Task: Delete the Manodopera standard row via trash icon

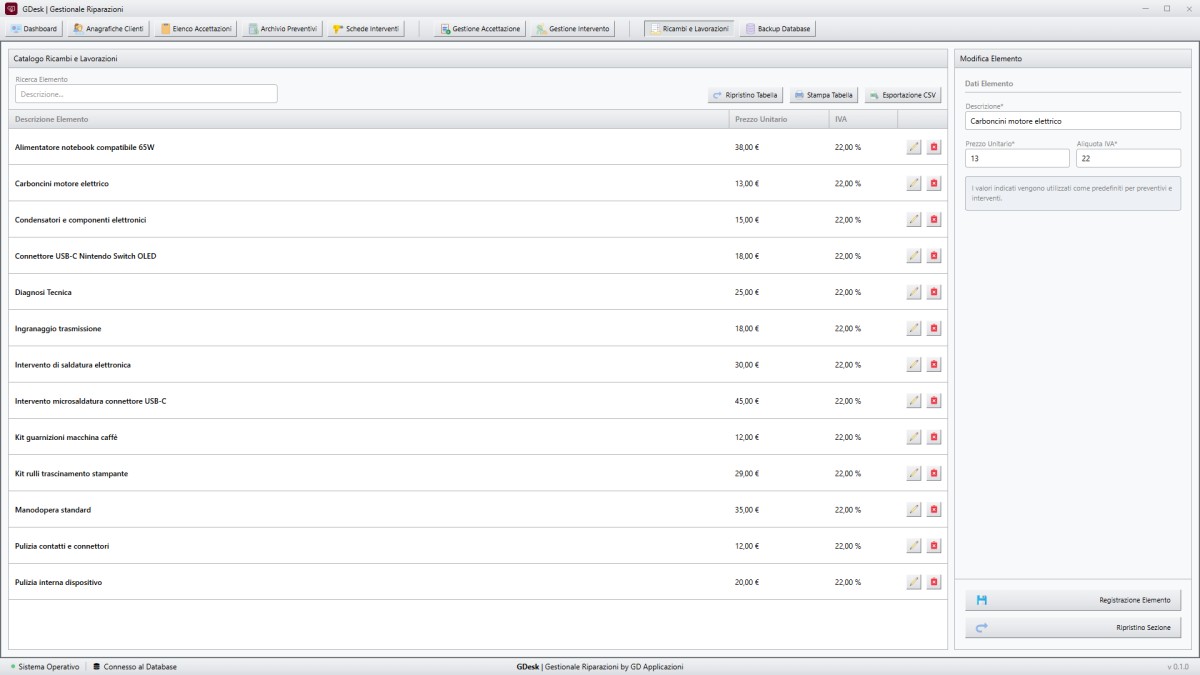Action: coord(934,510)
